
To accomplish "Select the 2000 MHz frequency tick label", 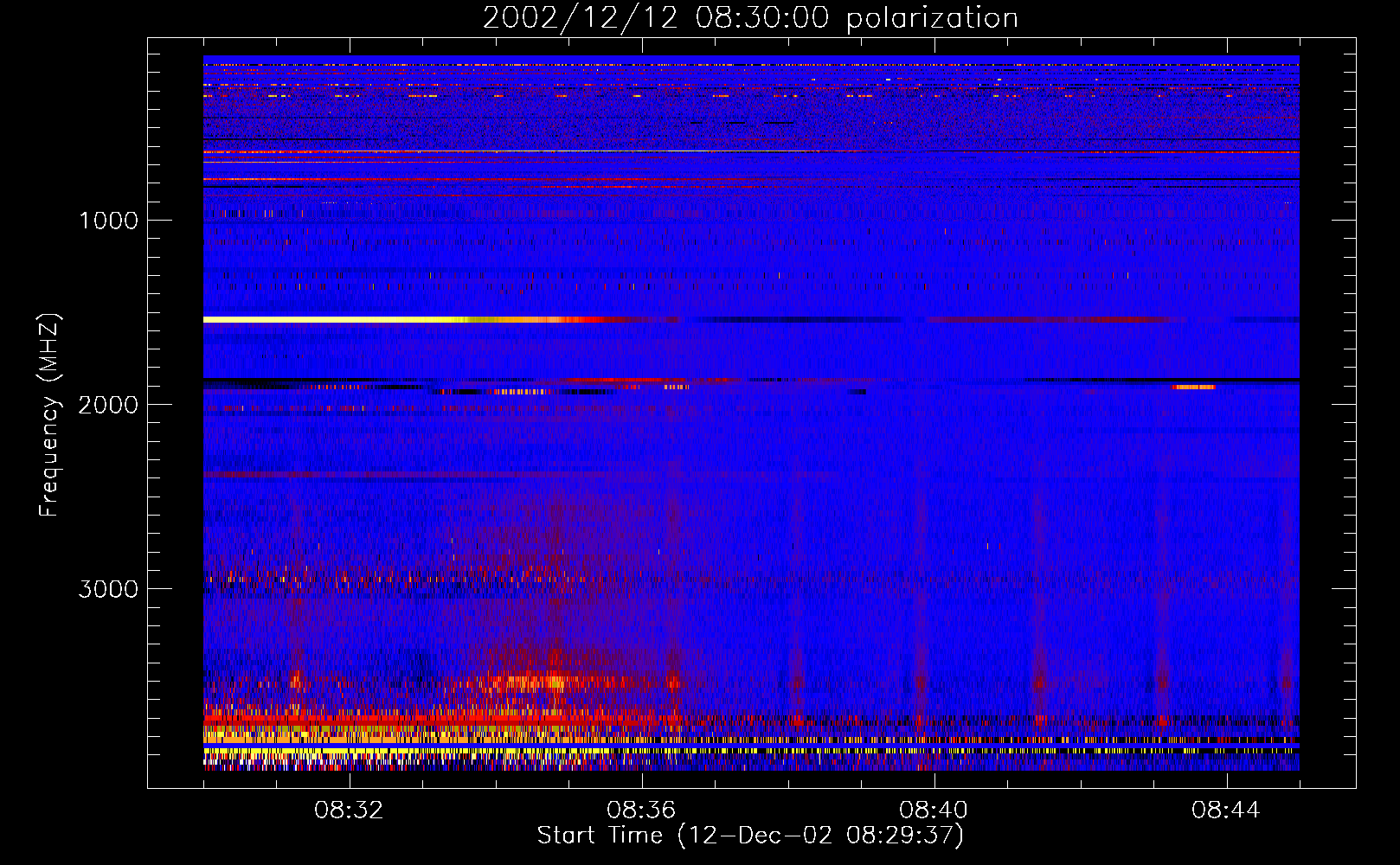I will click(108, 405).
